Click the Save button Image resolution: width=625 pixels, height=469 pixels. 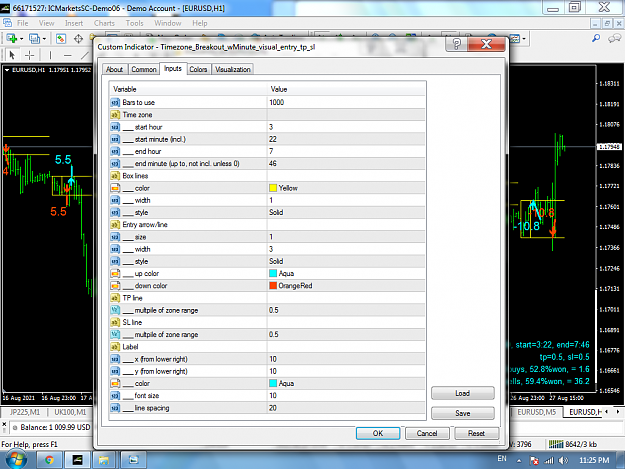pyautogui.click(x=462, y=413)
